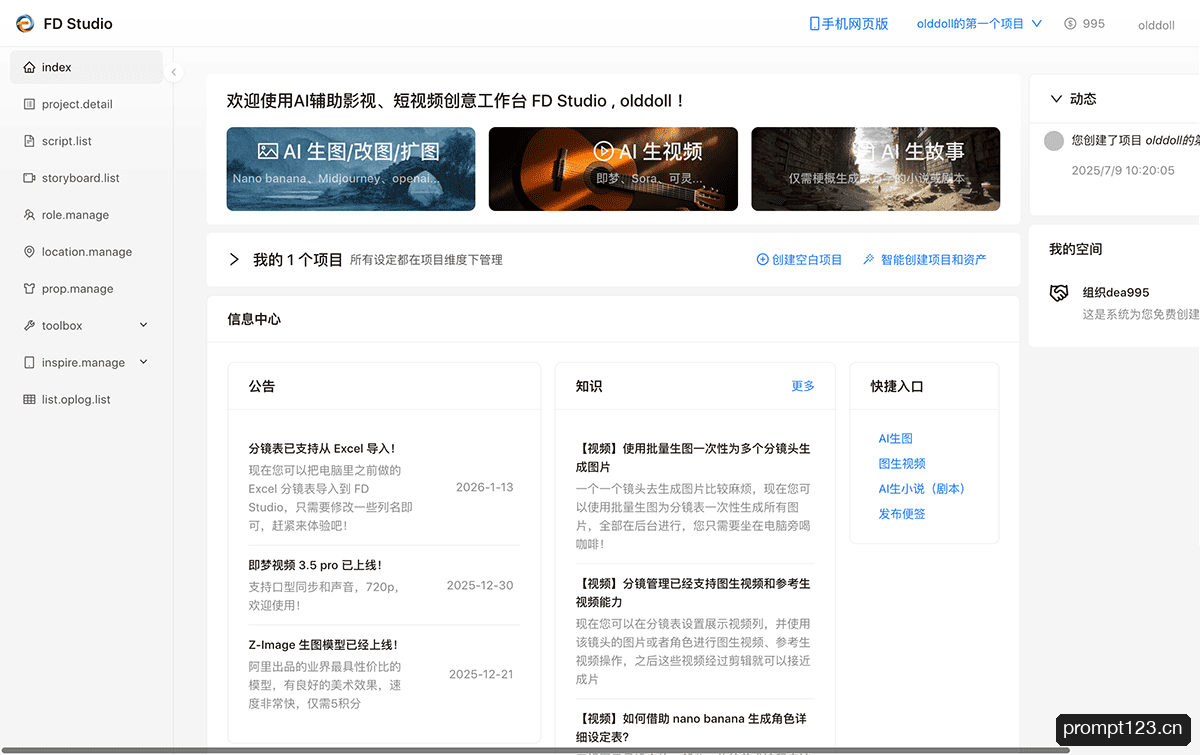Go to role.manage using its person icon
This screenshot has height=755, width=1200.
tap(29, 215)
